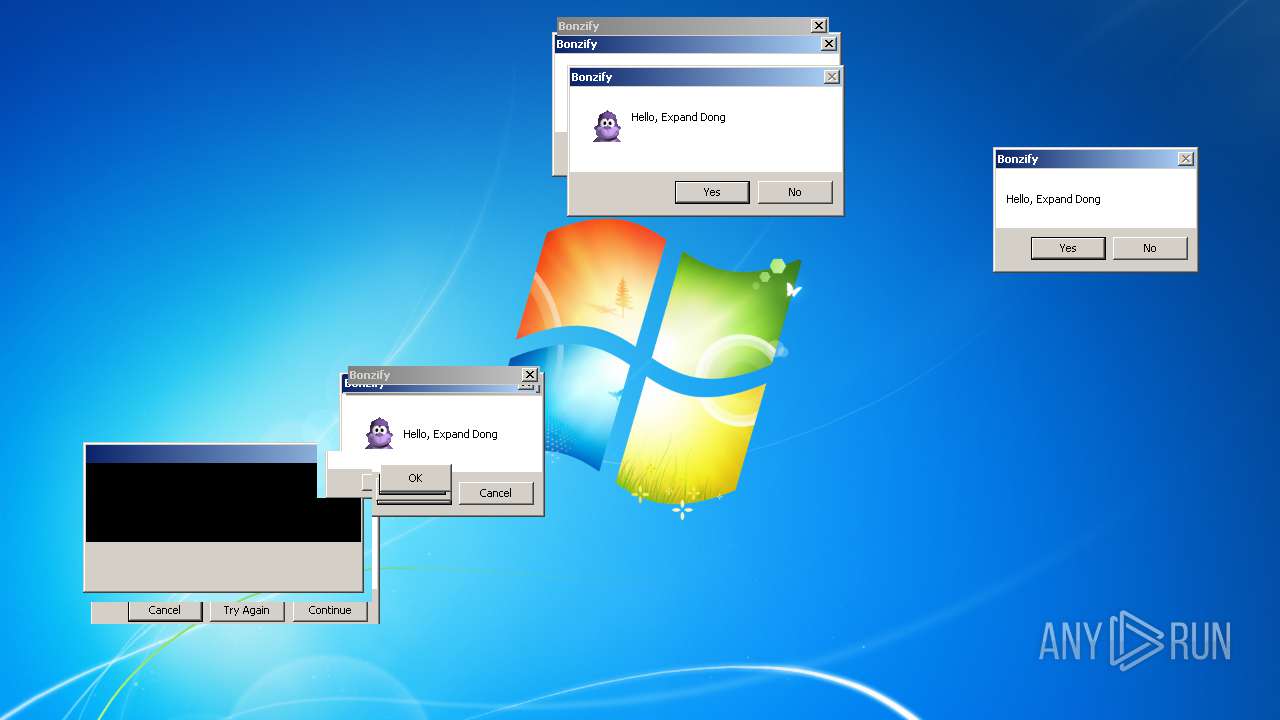Click Yes in the right-side Bonzify dialog
This screenshot has width=1280, height=720.
click(x=1068, y=248)
